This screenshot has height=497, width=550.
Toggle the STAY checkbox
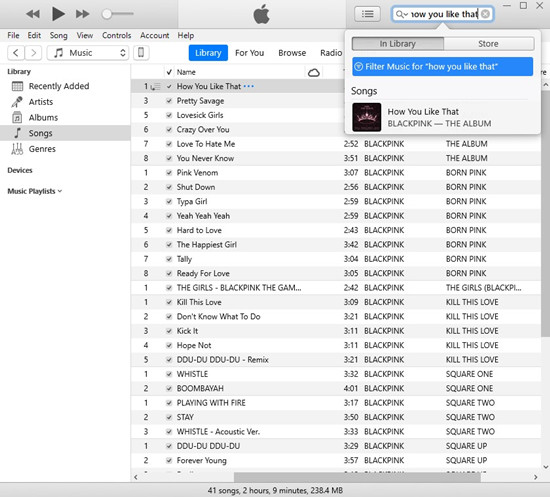coord(169,417)
